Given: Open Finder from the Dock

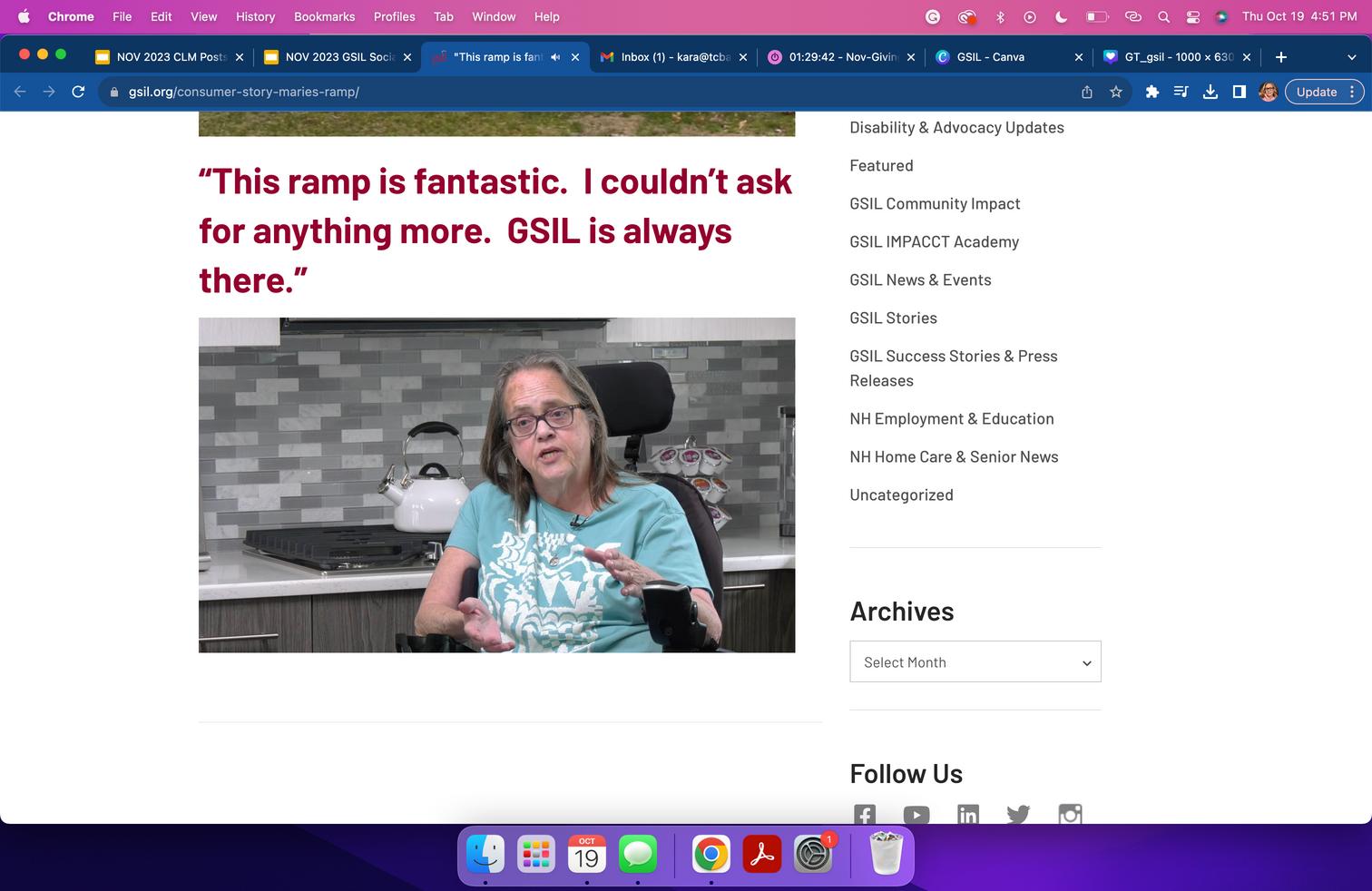Looking at the screenshot, I should click(485, 854).
